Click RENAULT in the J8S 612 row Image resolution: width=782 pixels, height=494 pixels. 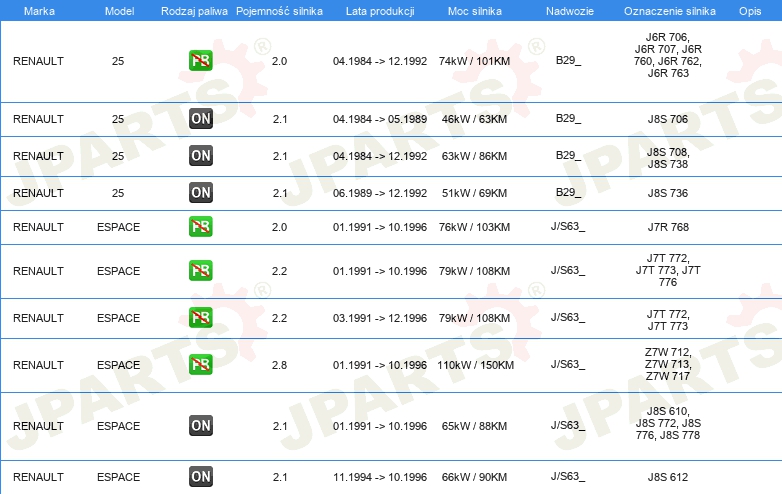(x=38, y=477)
